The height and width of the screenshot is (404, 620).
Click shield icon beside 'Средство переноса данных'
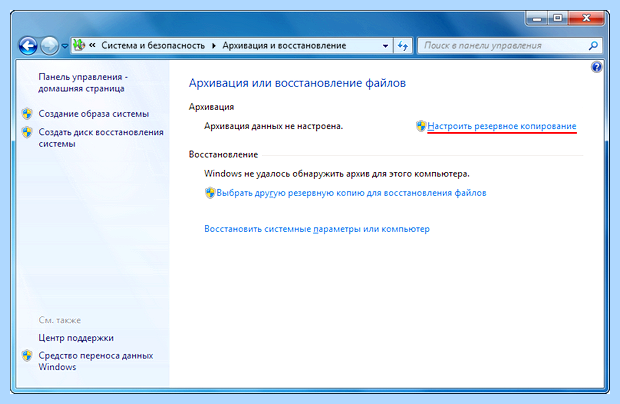pyautogui.click(x=27, y=356)
